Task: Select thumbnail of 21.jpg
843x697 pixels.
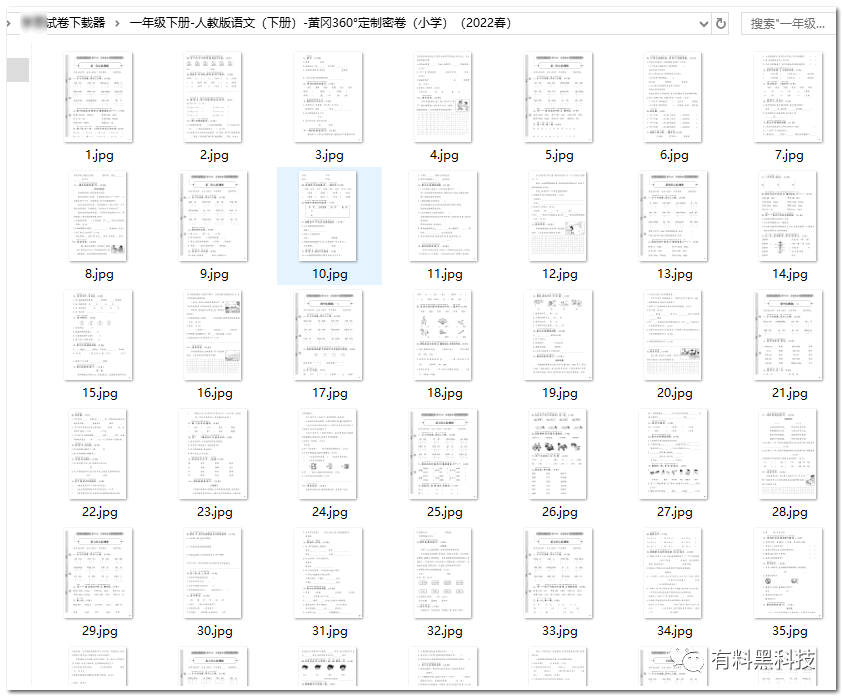Action: [788, 335]
